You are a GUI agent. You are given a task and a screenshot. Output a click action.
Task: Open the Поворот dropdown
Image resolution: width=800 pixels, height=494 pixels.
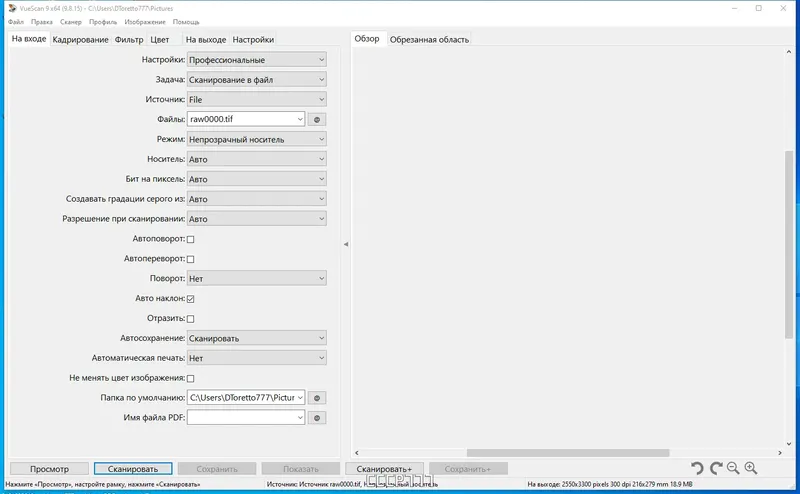257,279
